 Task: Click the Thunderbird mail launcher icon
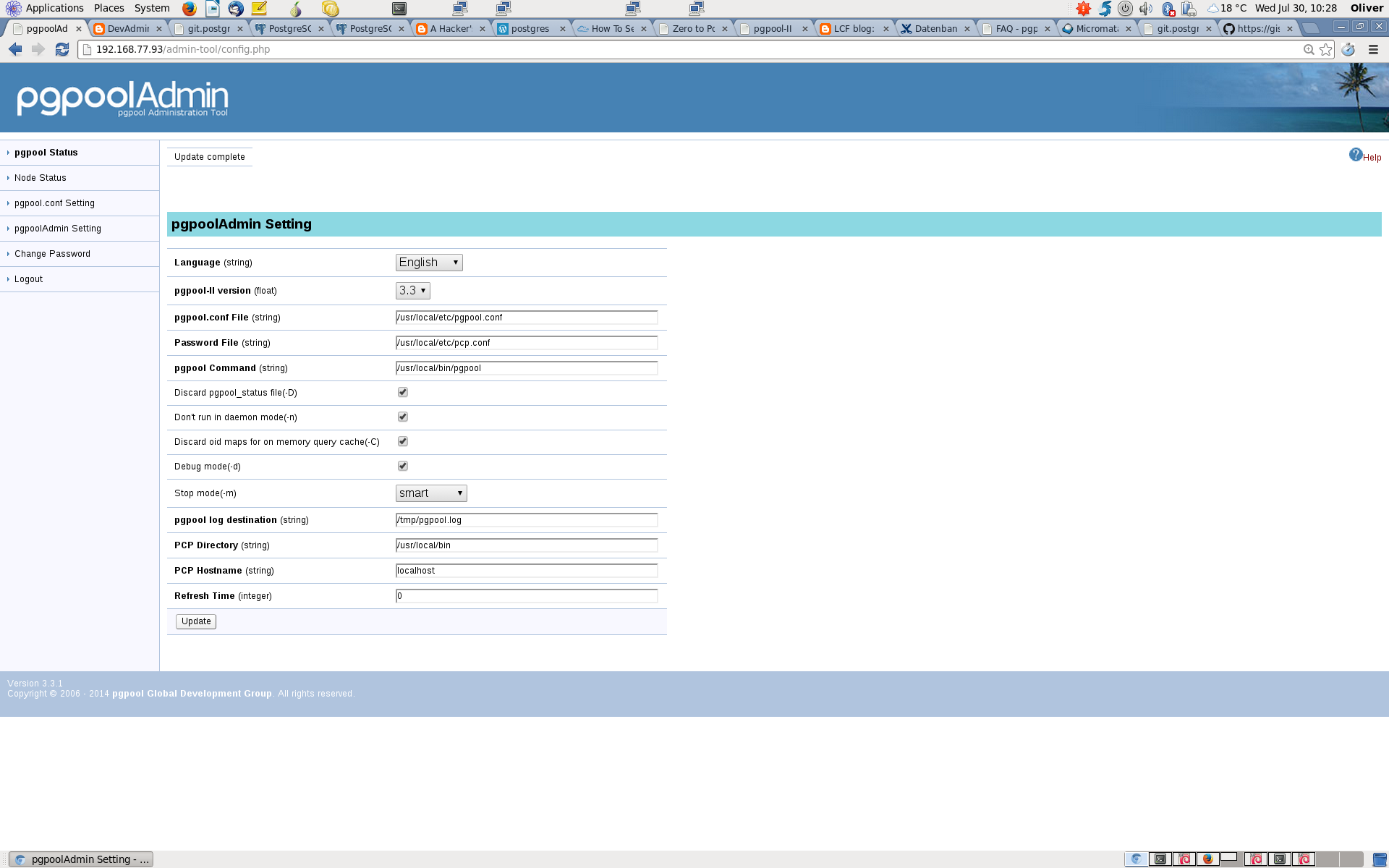pos(236,9)
